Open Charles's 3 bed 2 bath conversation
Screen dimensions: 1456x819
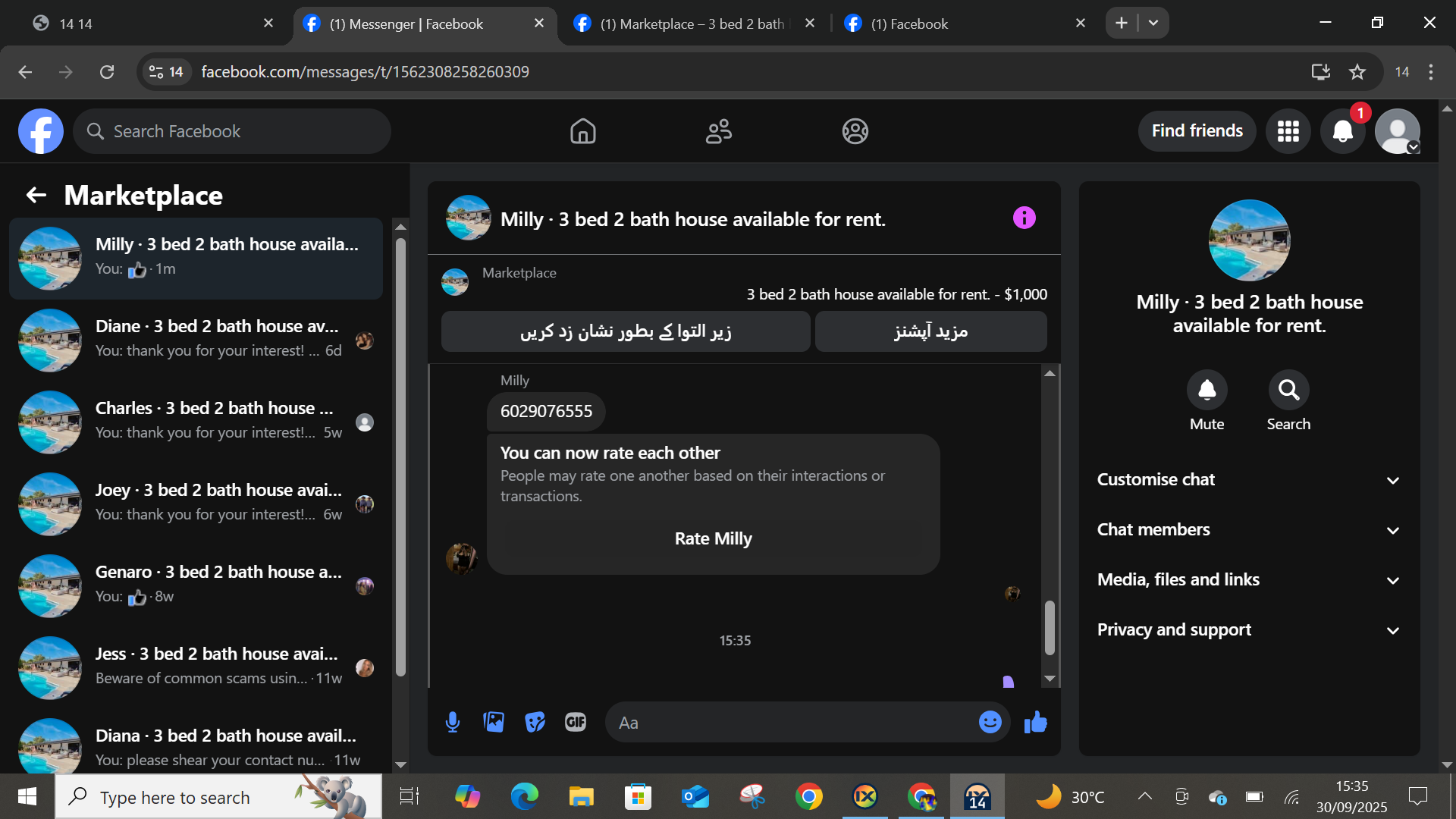tap(196, 422)
